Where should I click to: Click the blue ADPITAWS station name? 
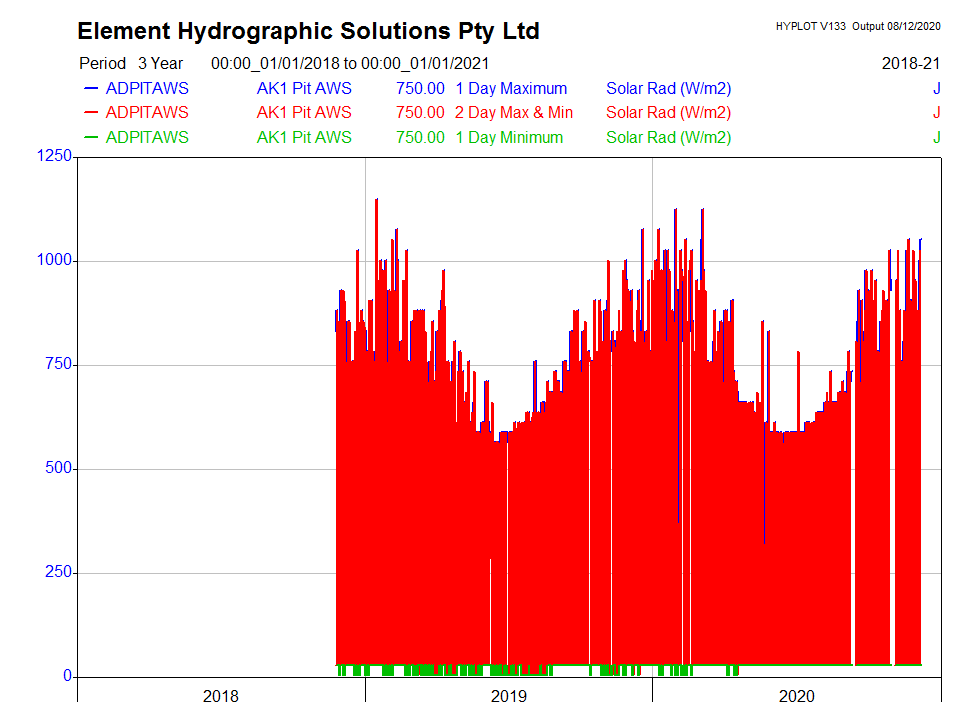(x=147, y=88)
